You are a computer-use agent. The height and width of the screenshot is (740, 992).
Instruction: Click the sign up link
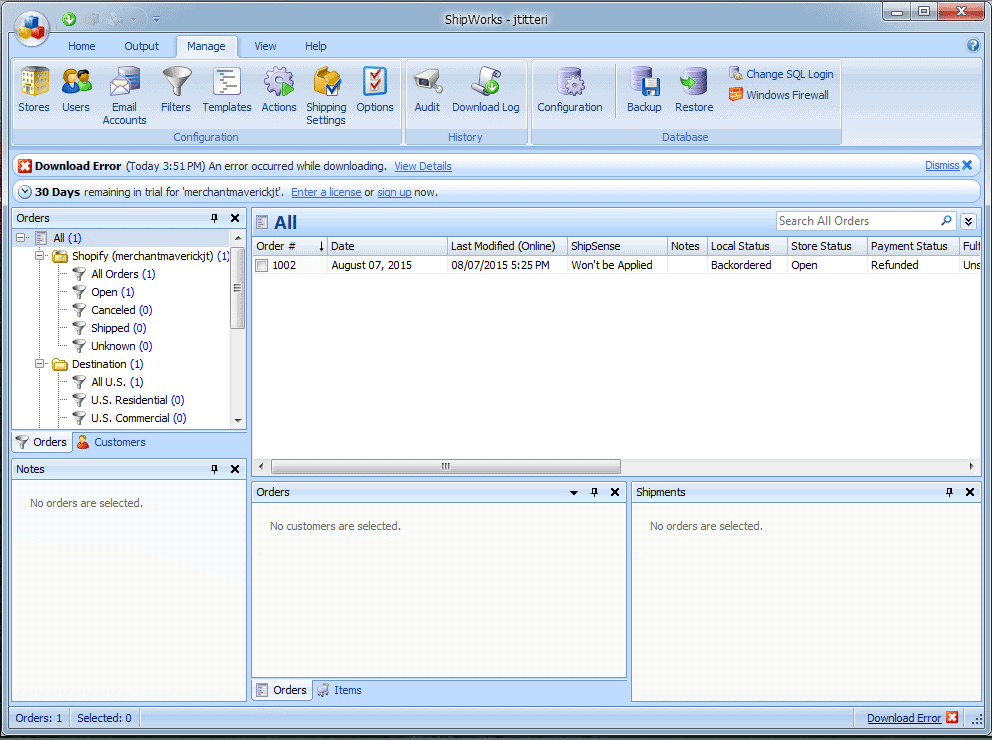click(x=394, y=192)
